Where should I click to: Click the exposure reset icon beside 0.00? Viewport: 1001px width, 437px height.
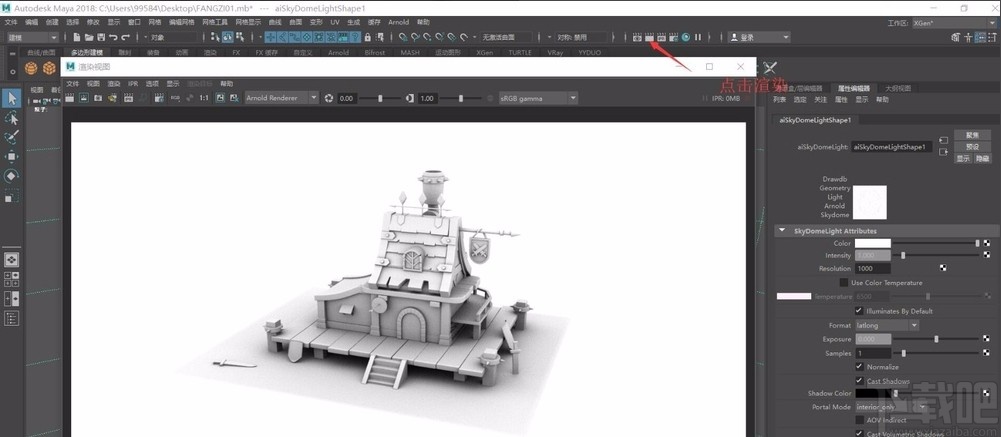tap(329, 98)
